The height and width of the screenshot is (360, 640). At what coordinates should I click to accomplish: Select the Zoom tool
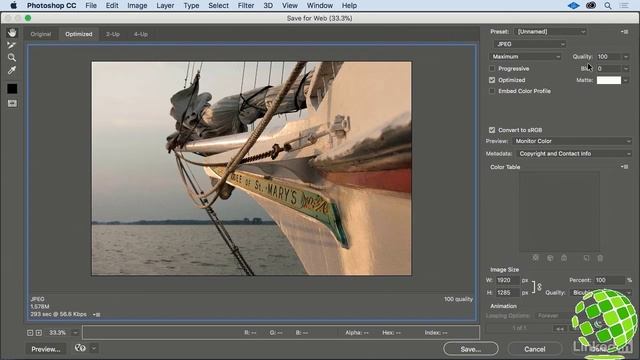pyautogui.click(x=12, y=58)
